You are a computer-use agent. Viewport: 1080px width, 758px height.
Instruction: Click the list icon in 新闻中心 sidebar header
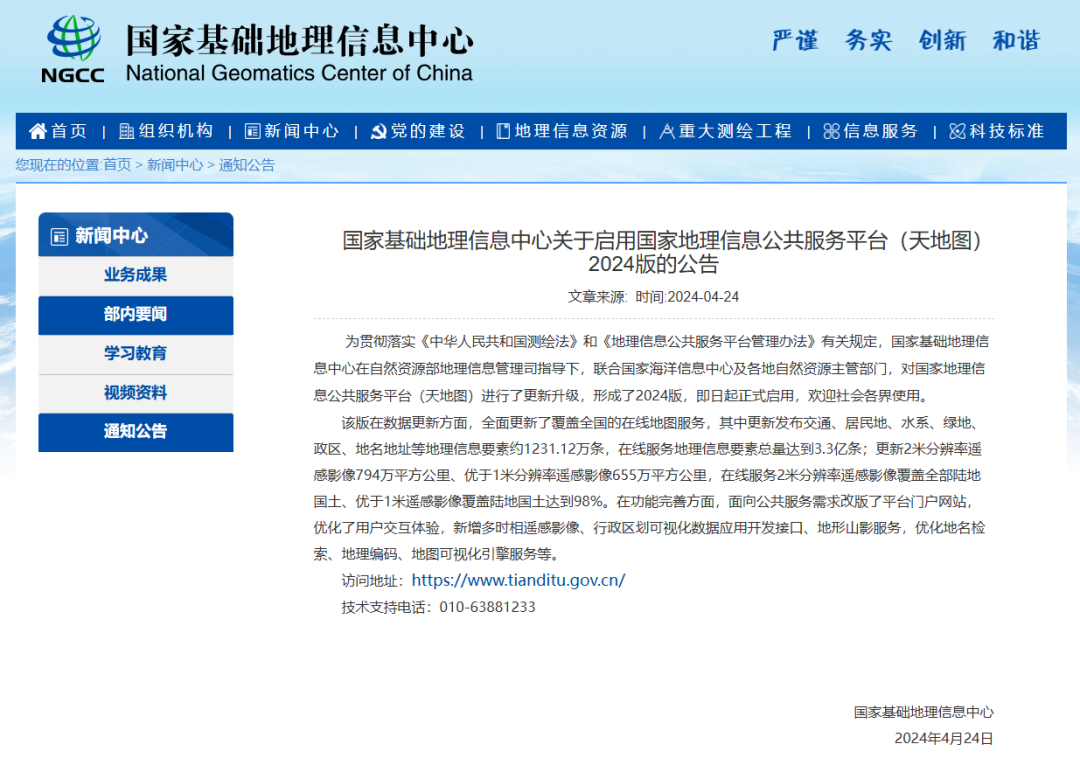[59, 237]
